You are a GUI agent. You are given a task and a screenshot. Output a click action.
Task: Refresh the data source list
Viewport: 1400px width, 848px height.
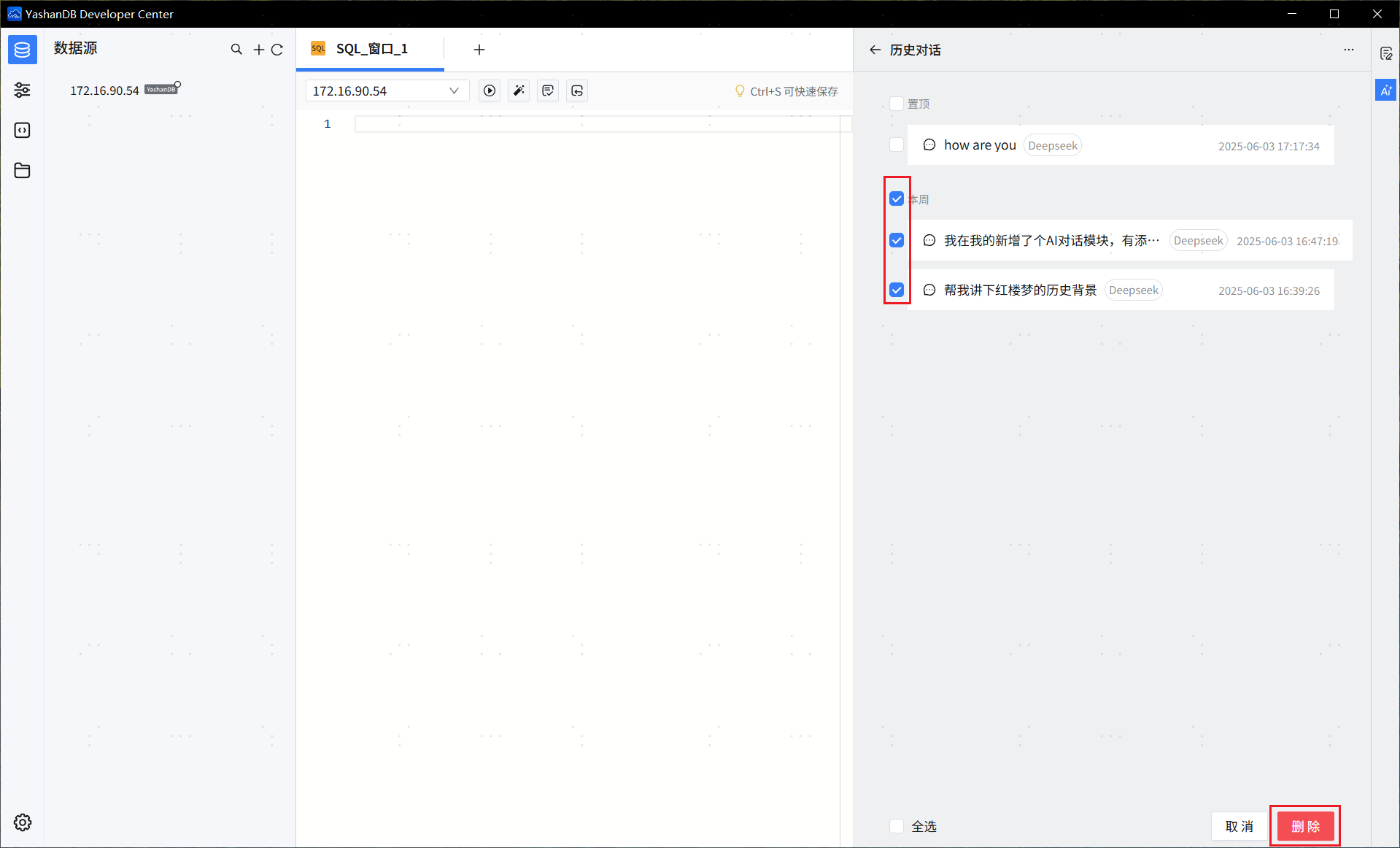pos(277,50)
